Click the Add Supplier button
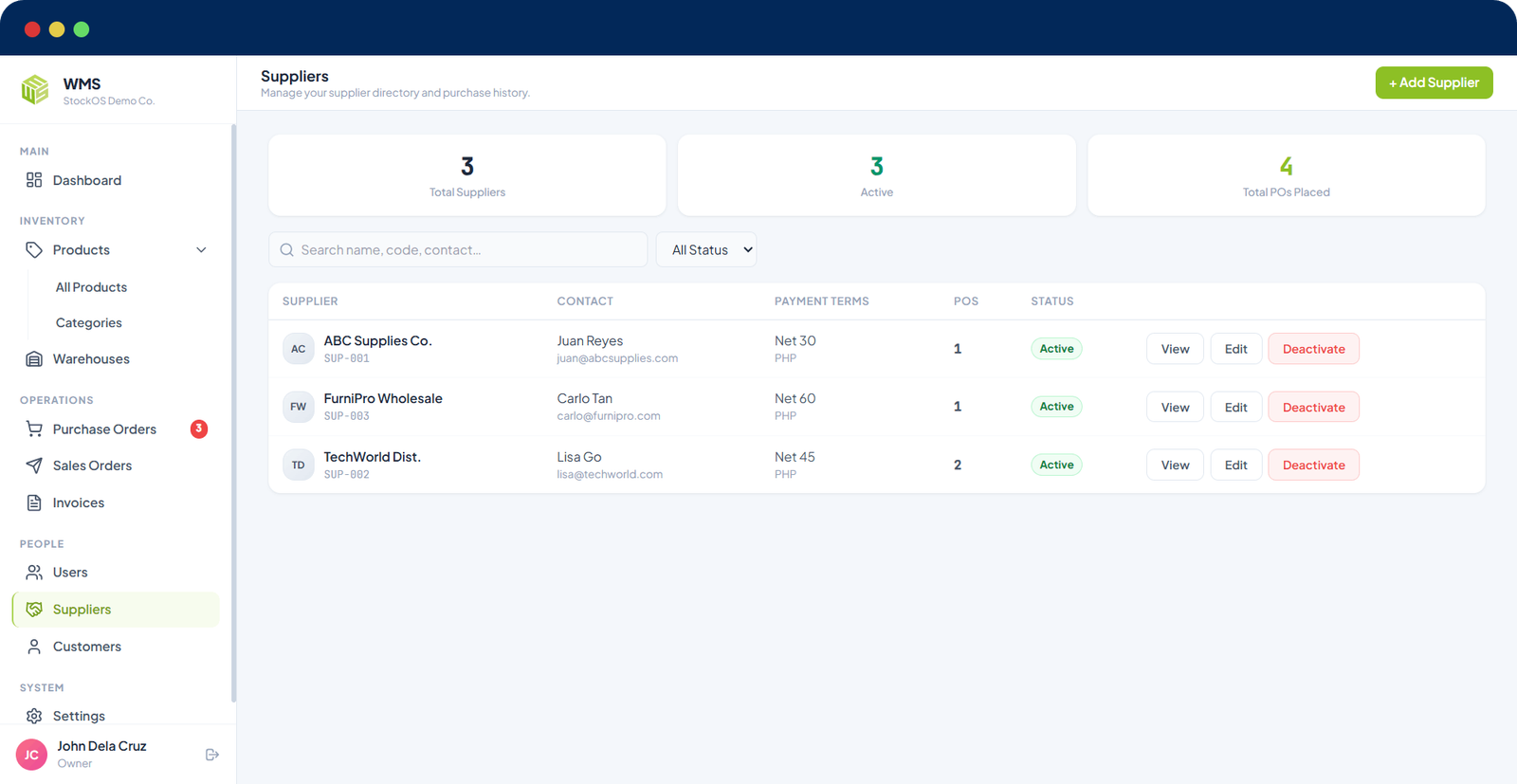Screen dimensions: 1517x784 point(1434,82)
